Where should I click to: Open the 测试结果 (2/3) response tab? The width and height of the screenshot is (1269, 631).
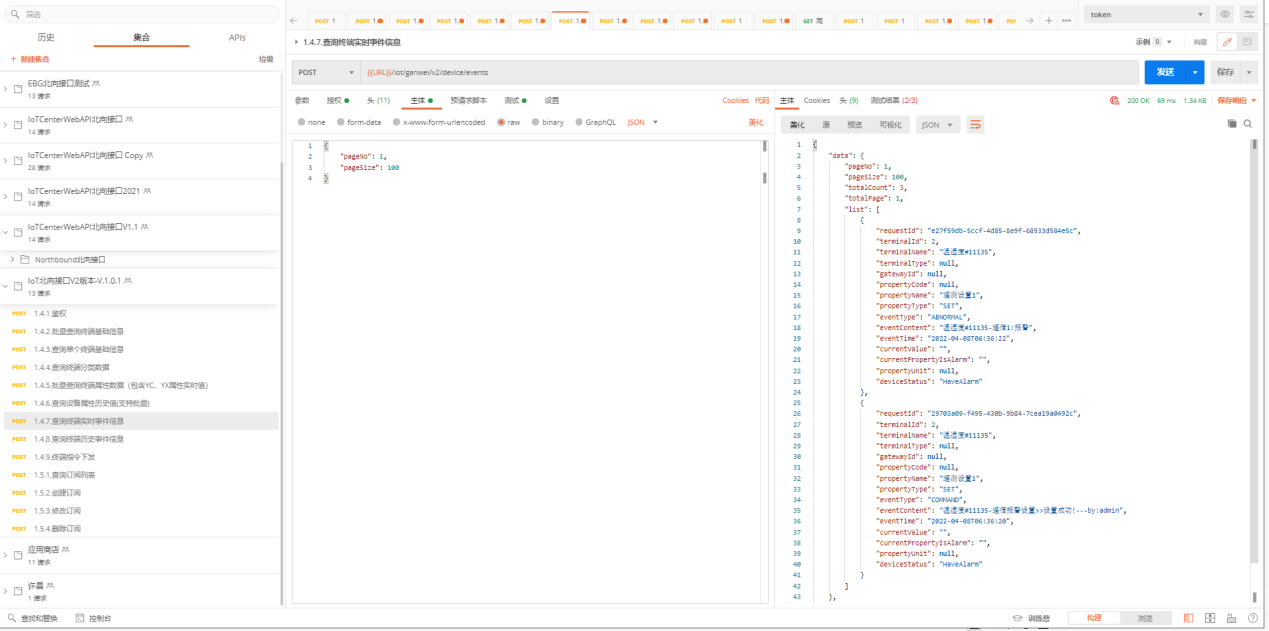pyautogui.click(x=893, y=100)
